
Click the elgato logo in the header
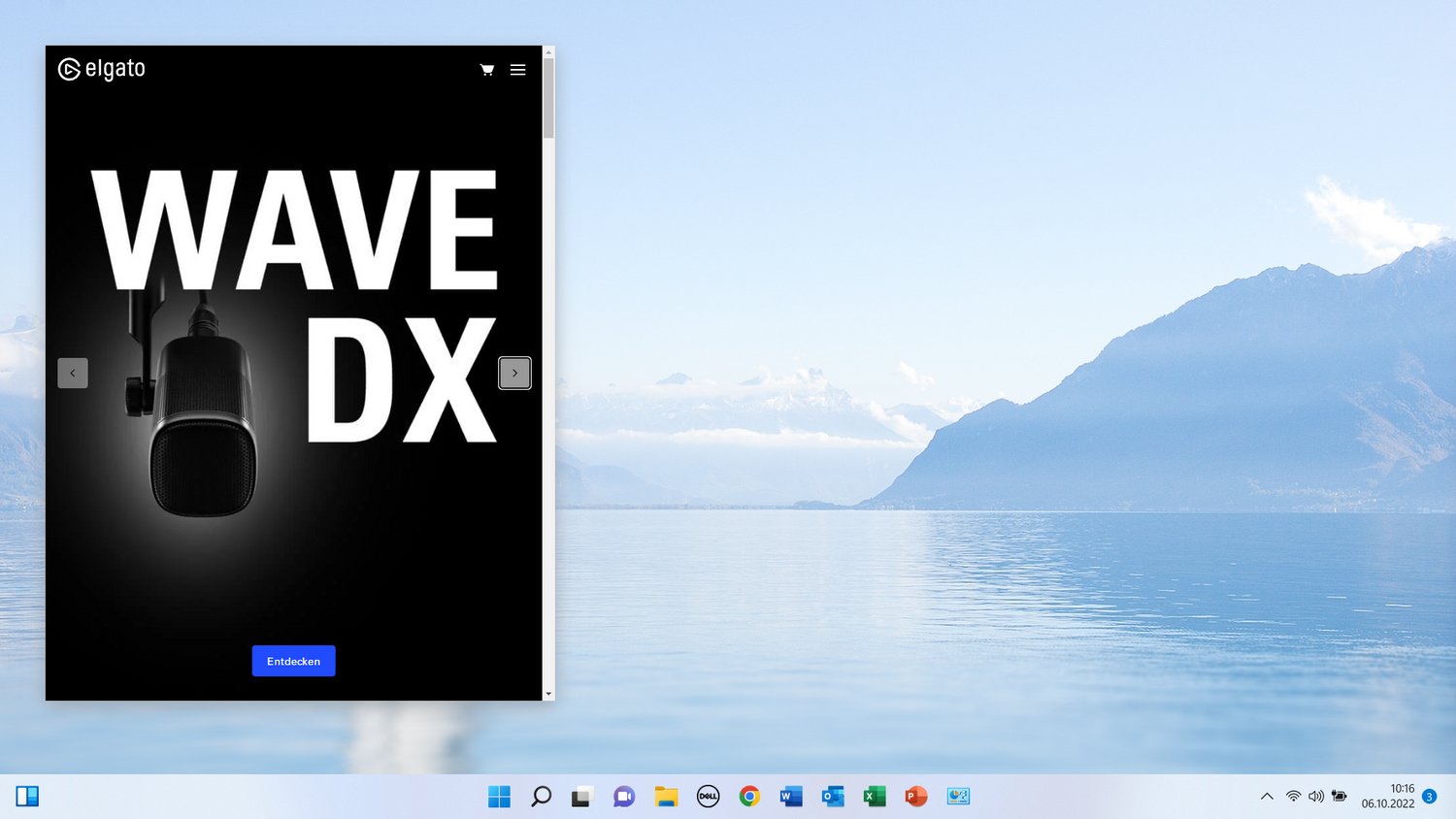101,68
